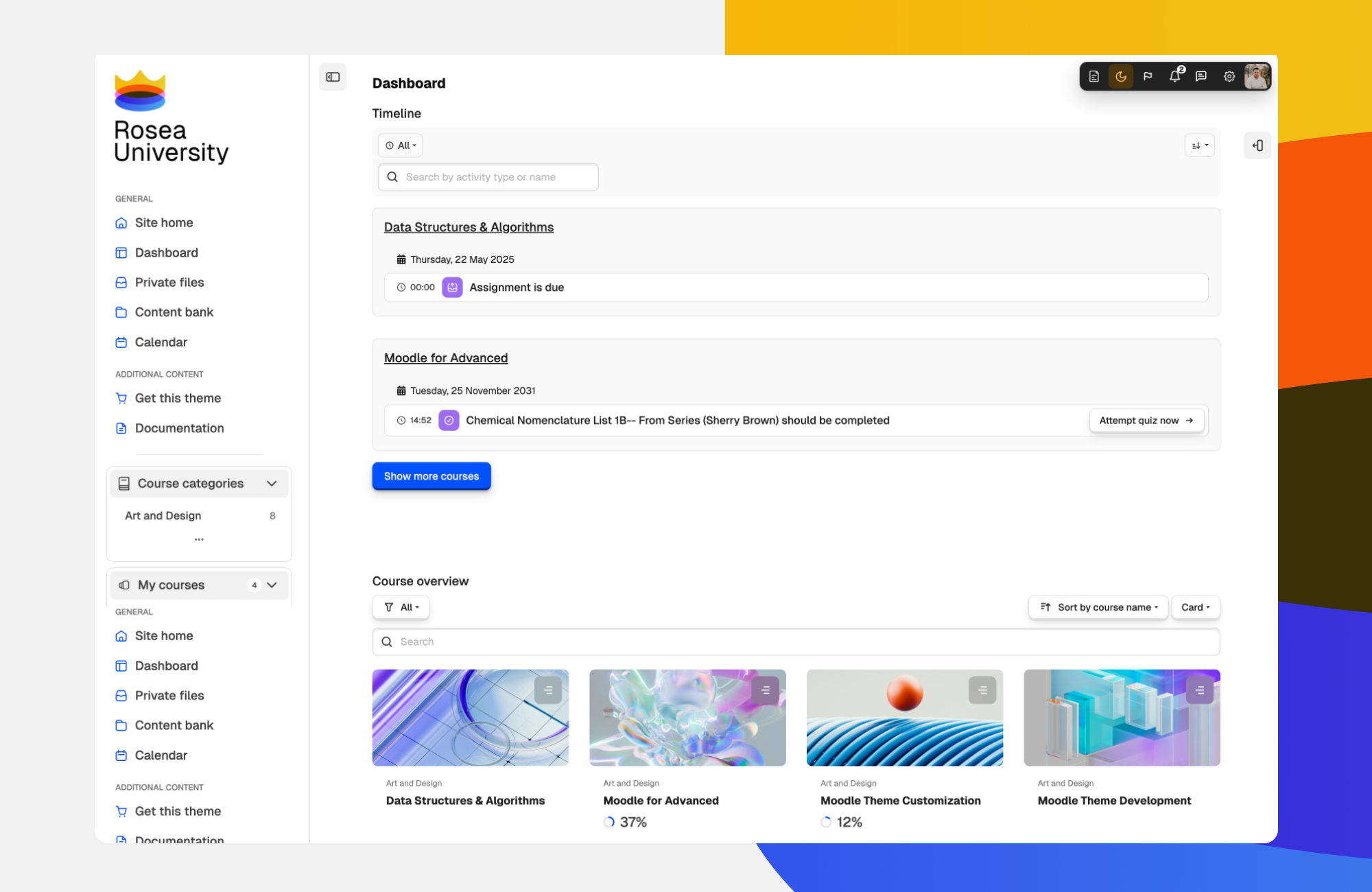Image resolution: width=1372 pixels, height=892 pixels.
Task: Open the block drawer icon on the right edge
Action: (1257, 145)
